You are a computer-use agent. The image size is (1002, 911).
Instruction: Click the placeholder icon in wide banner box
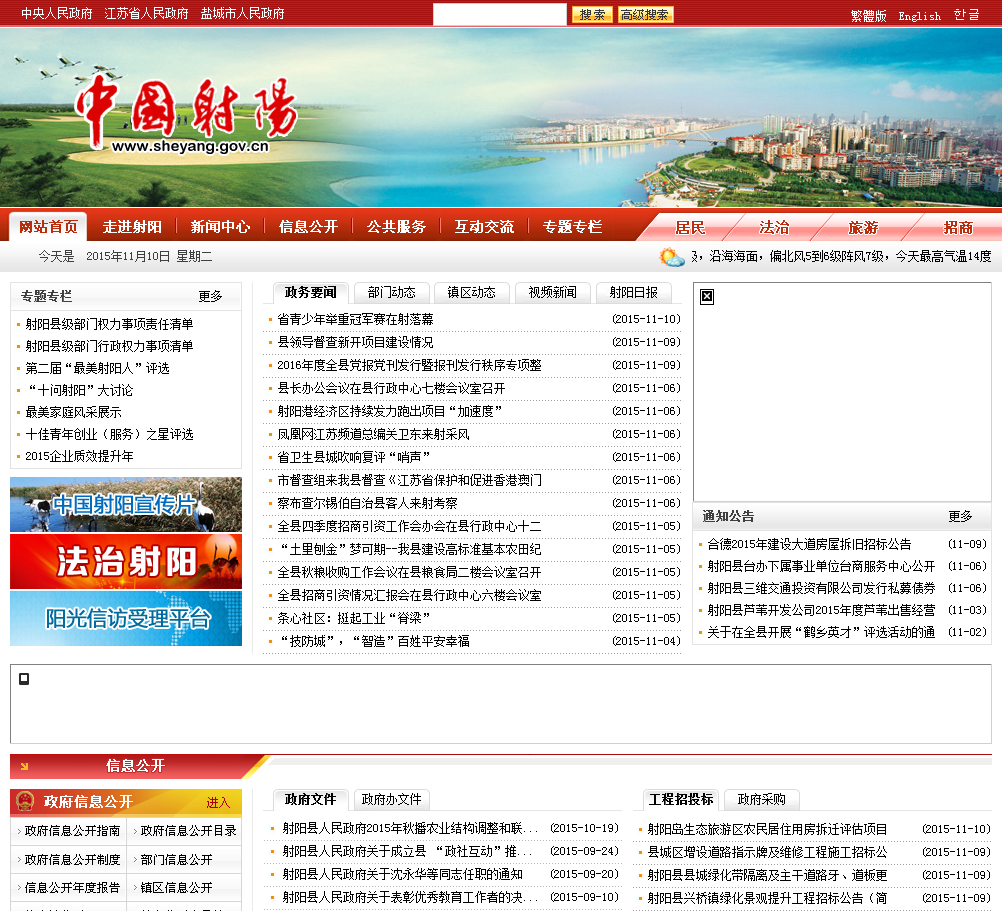(x=24, y=679)
